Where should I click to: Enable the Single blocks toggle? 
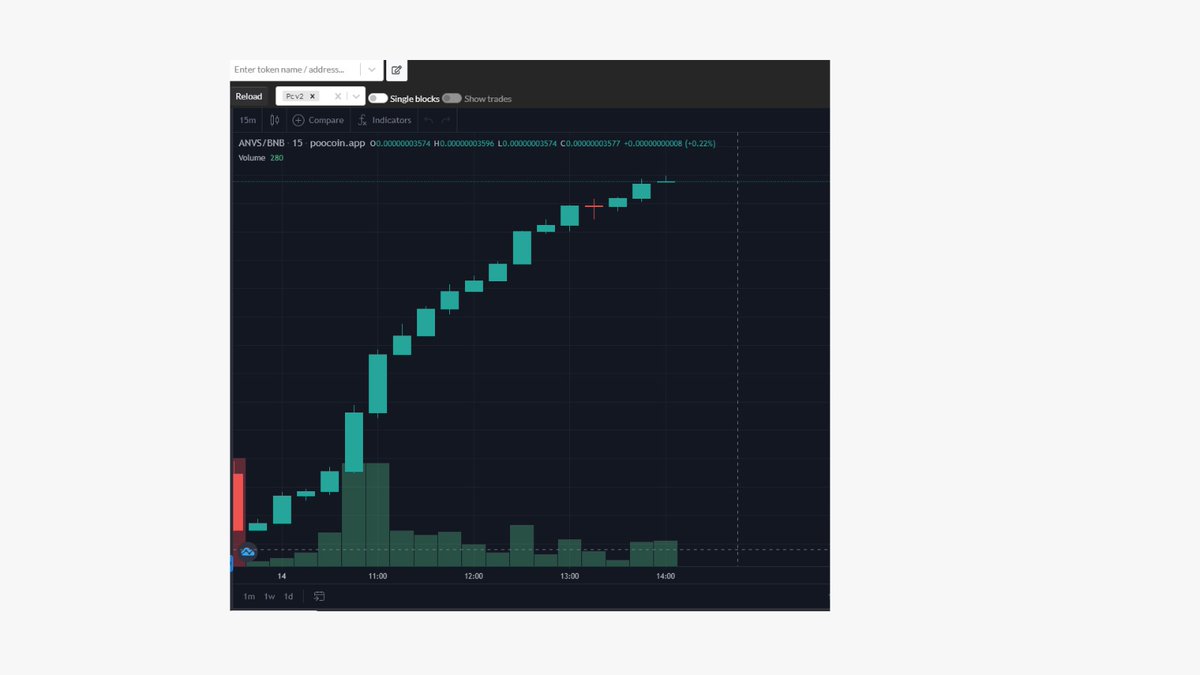coord(377,97)
